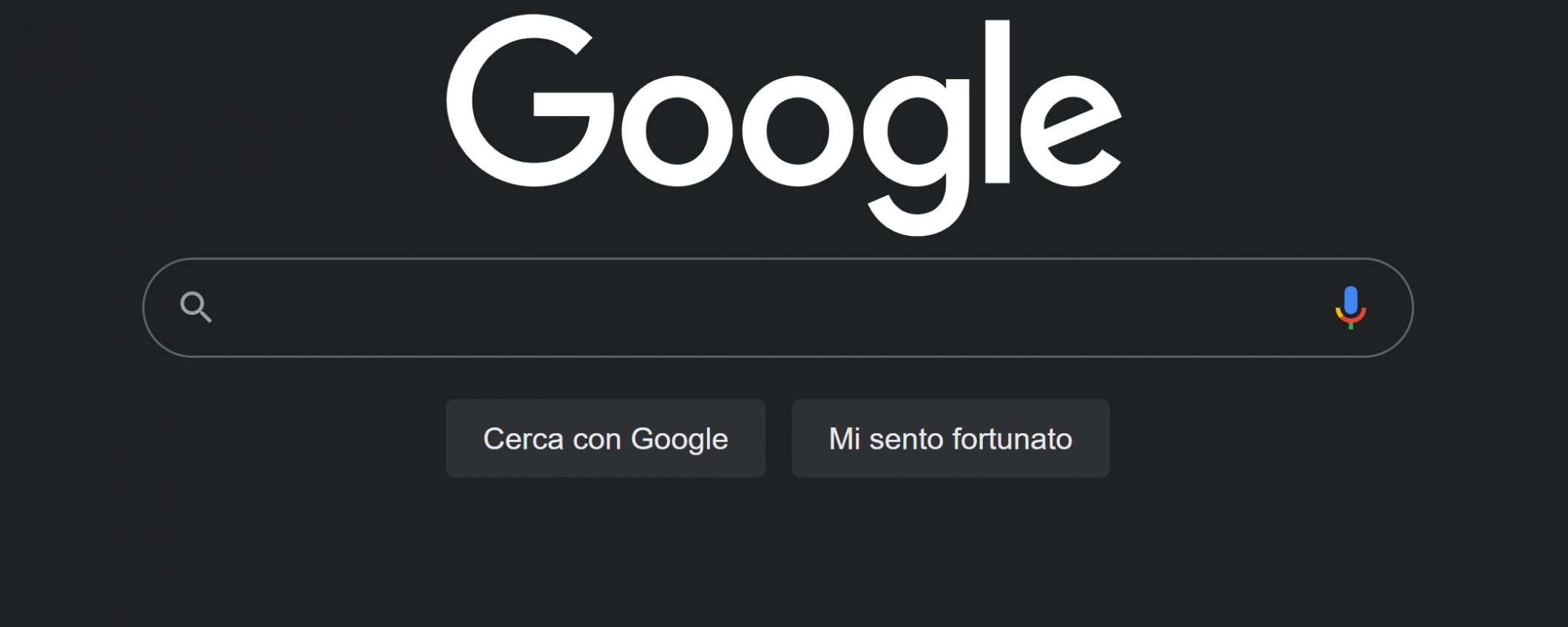Start a spoken query via the colored mic
The width and height of the screenshot is (1568, 627).
point(1350,307)
